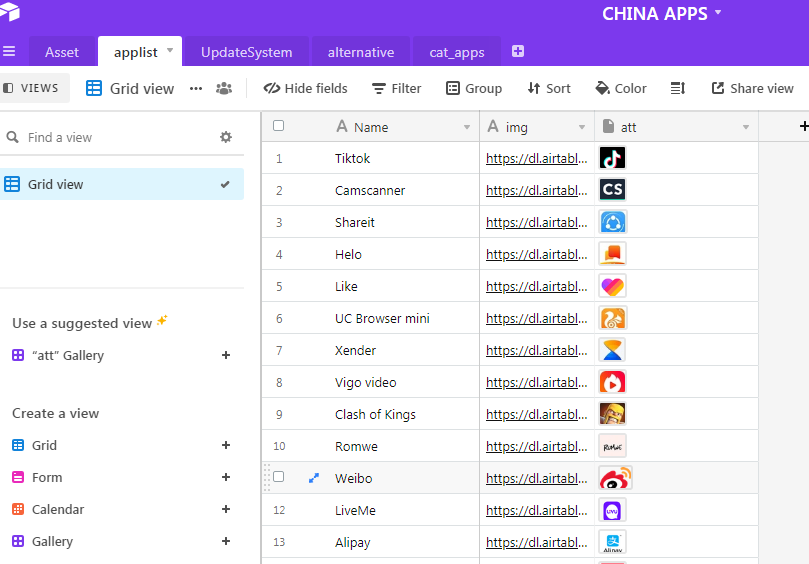Open the UC Browser mini attachment icon

(612, 318)
